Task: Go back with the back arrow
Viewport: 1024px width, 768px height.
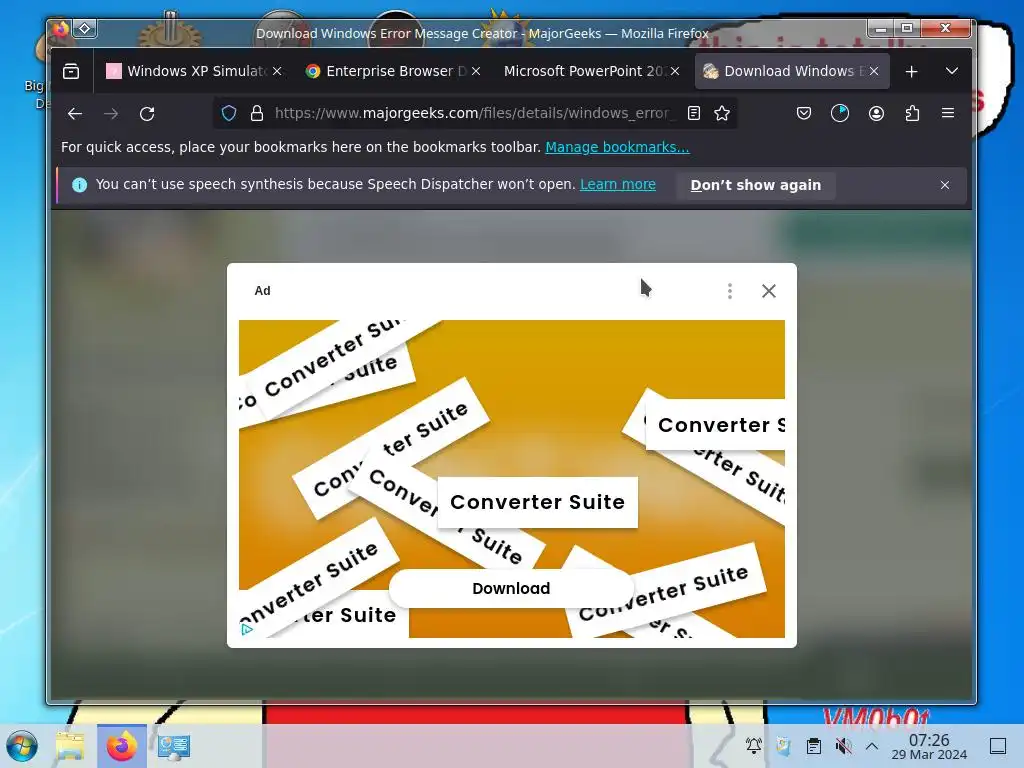Action: (x=75, y=114)
